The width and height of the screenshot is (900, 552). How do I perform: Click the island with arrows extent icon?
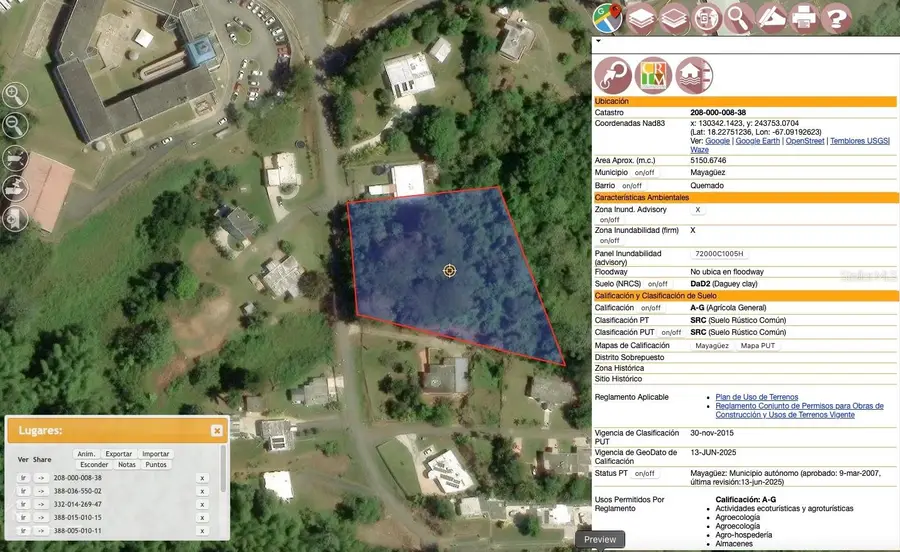pos(15,158)
